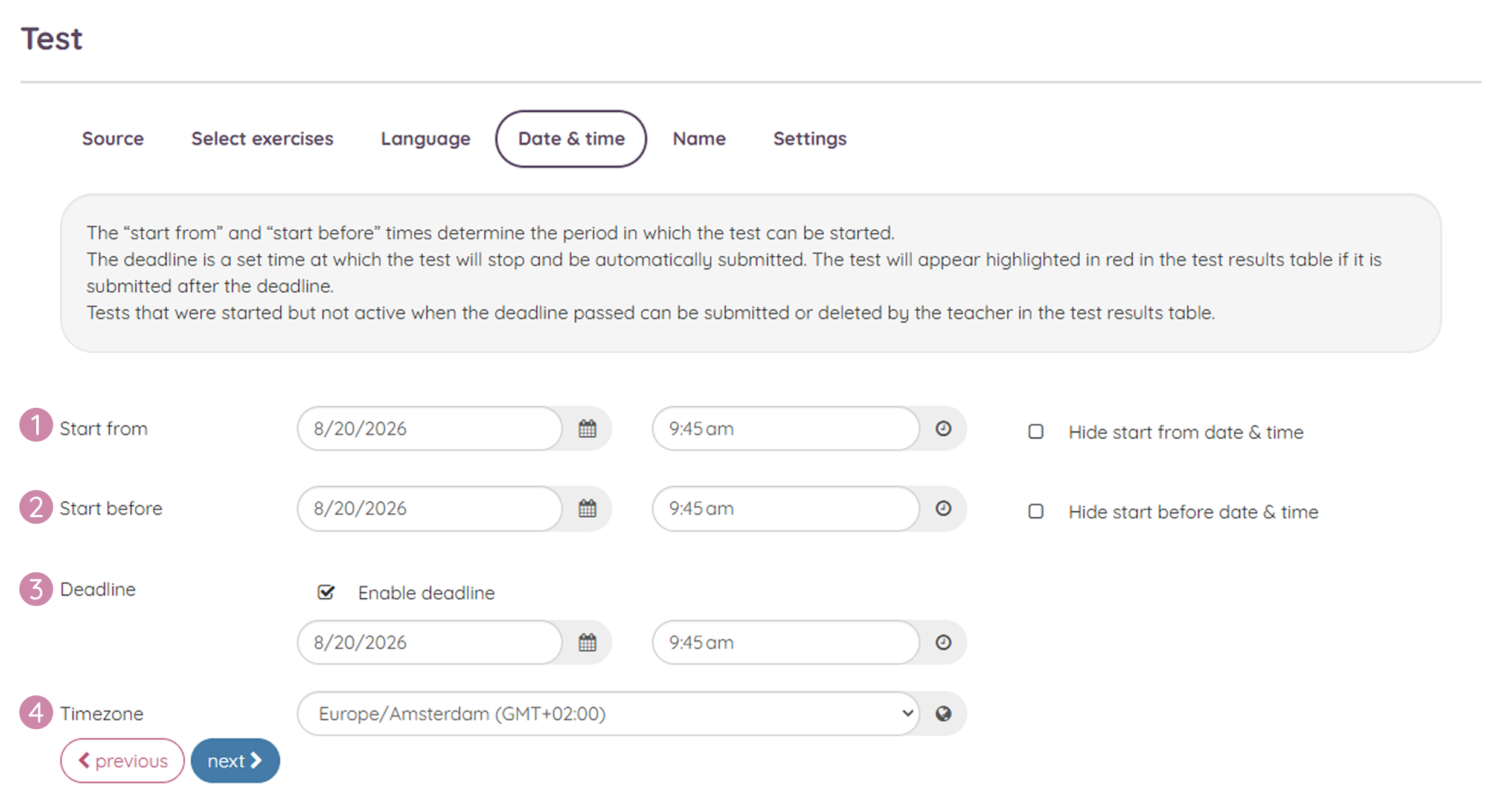Viewport: 1512px width, 812px height.
Task: Open calendar picker for Deadline date
Action: [587, 642]
